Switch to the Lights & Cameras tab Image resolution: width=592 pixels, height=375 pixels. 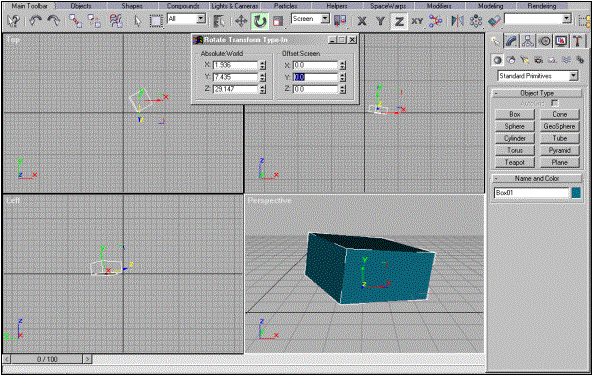coord(234,6)
